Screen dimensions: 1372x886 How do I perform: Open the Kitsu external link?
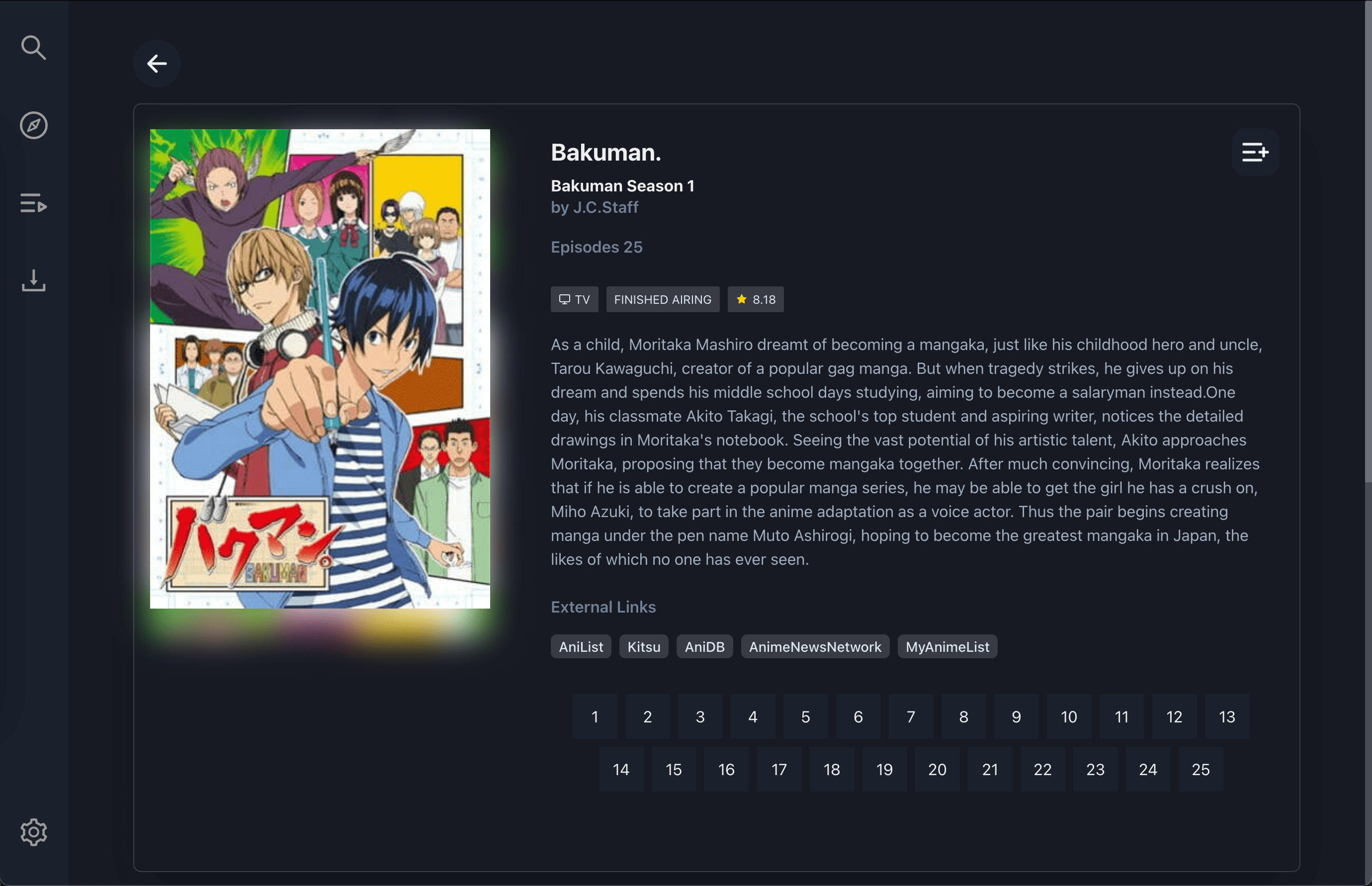[644, 647]
